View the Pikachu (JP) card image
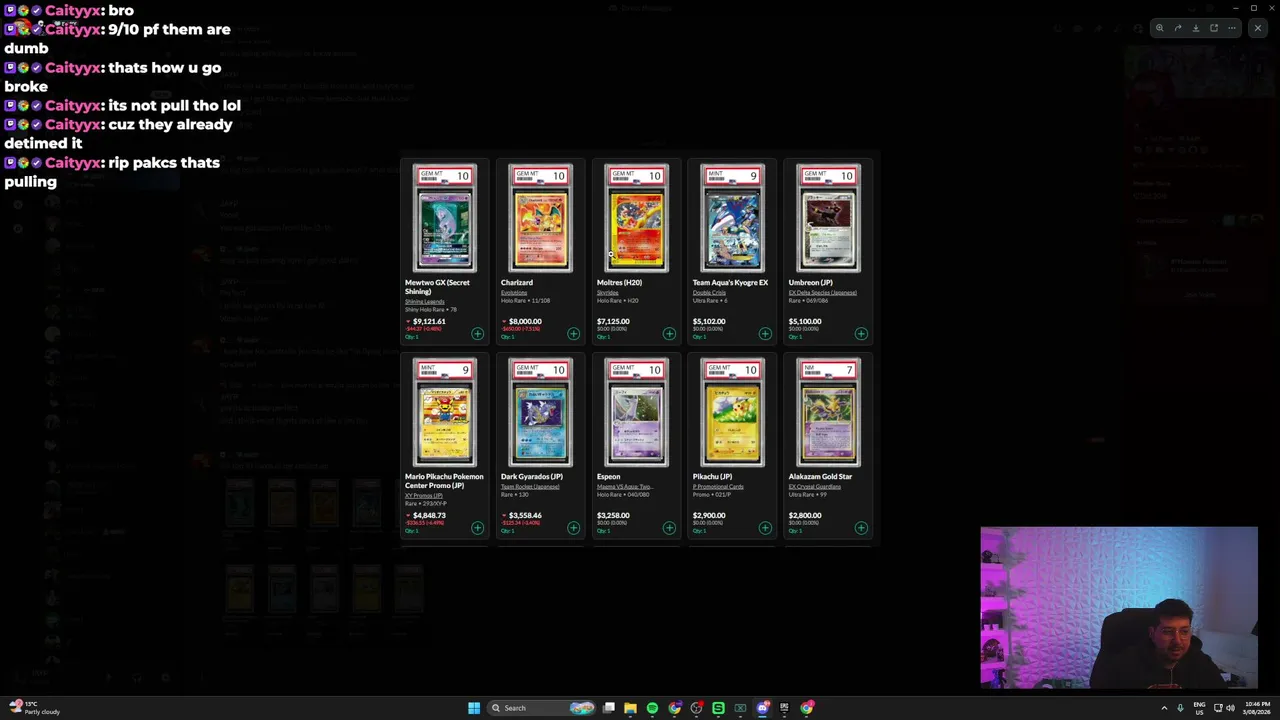This screenshot has height=720, width=1280. click(x=733, y=413)
